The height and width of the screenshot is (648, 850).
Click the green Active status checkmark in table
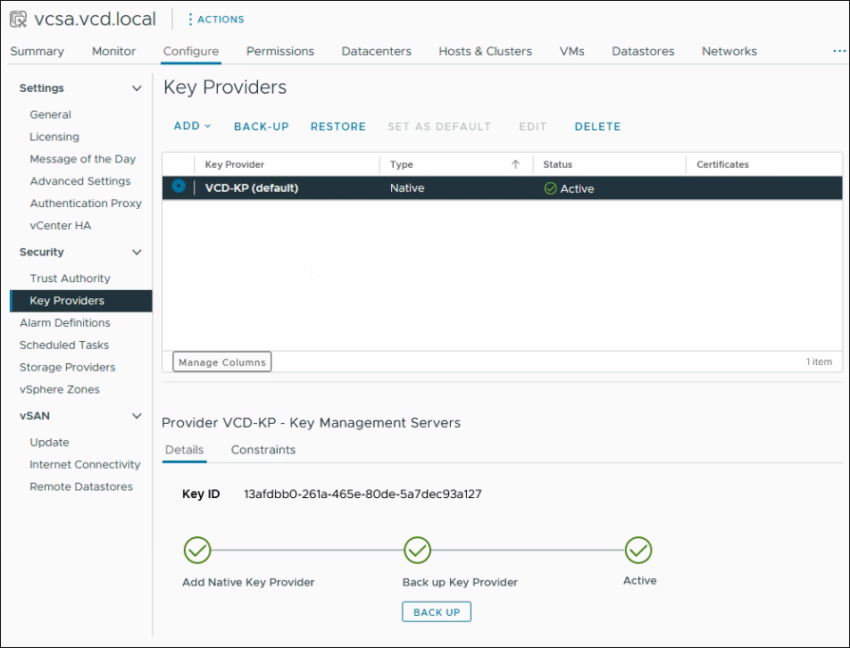pyautogui.click(x=550, y=188)
